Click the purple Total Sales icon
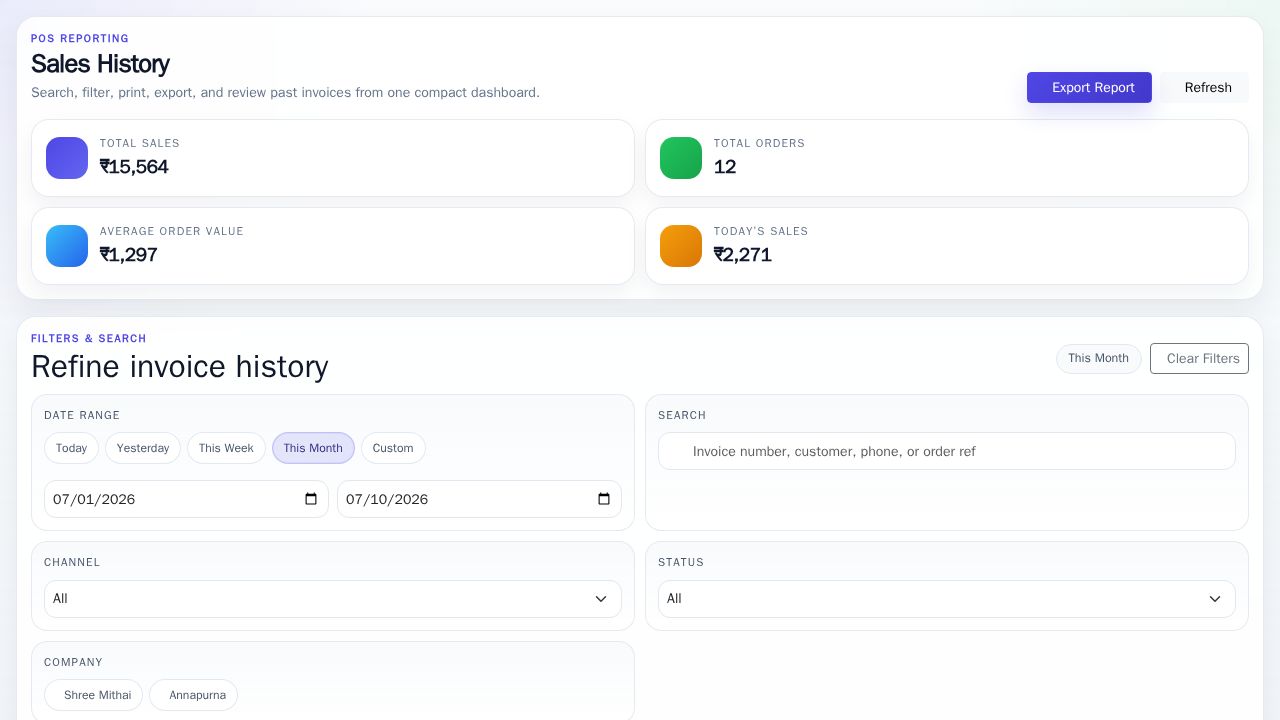The height and width of the screenshot is (720, 1280). tap(67, 158)
